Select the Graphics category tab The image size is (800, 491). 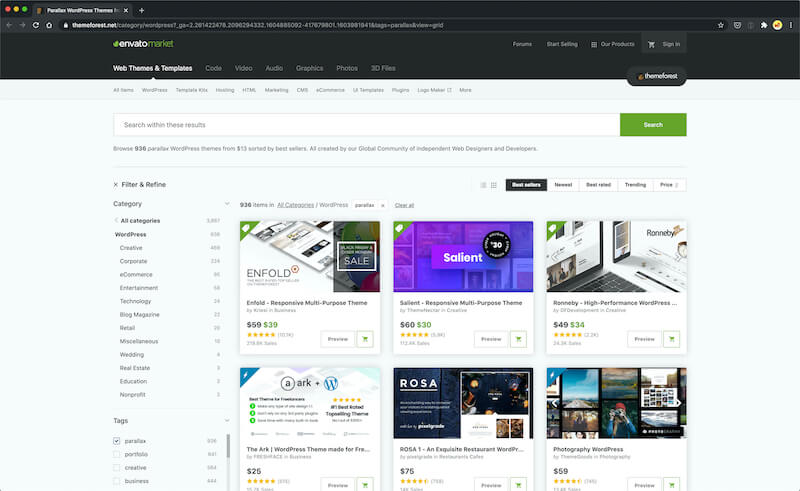pyautogui.click(x=309, y=68)
